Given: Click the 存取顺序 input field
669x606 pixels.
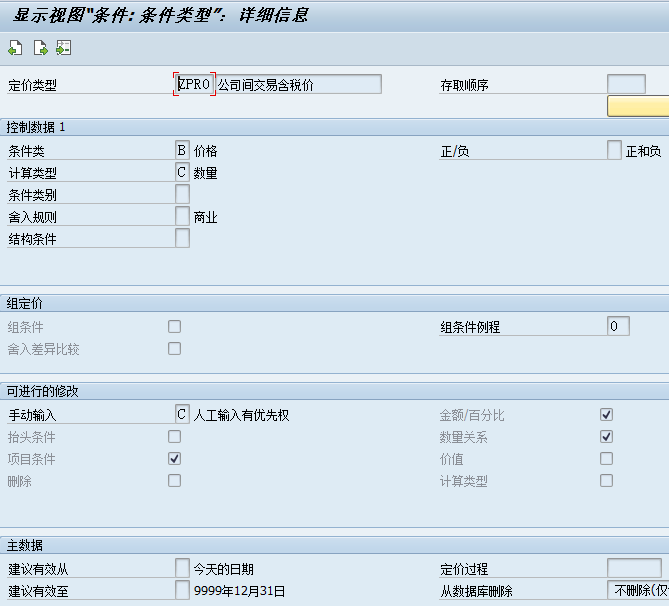Looking at the screenshot, I should pyautogui.click(x=626, y=84).
